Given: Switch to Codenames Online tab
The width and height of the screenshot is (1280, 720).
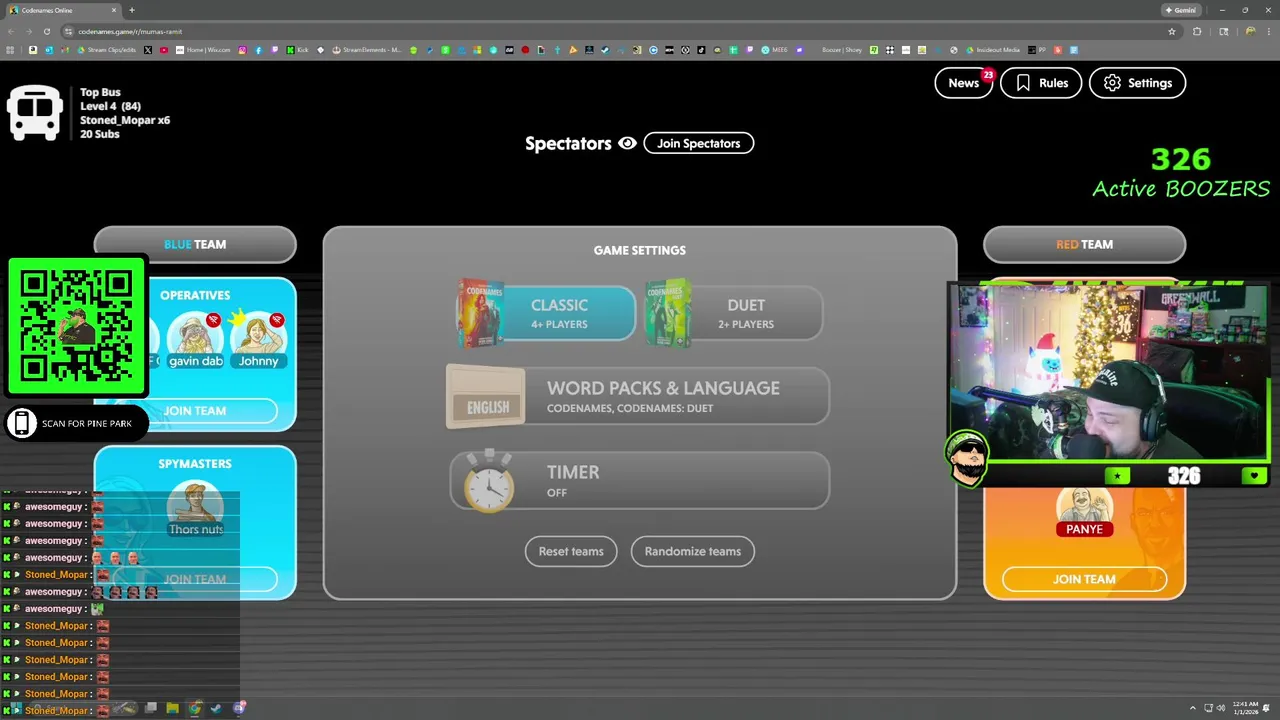Looking at the screenshot, I should tap(62, 10).
